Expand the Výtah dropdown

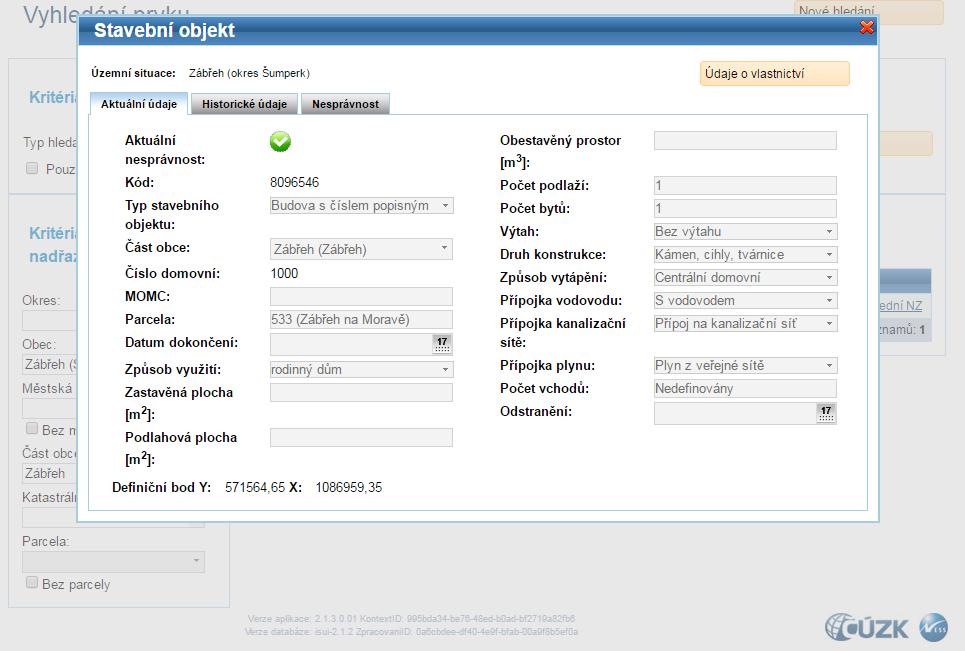click(x=829, y=231)
